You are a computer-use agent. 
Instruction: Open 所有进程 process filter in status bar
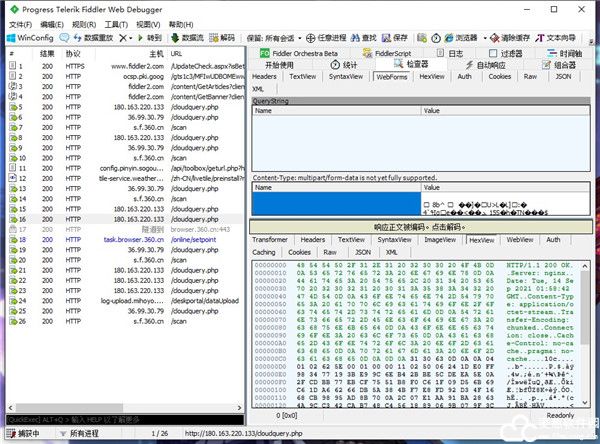79,433
